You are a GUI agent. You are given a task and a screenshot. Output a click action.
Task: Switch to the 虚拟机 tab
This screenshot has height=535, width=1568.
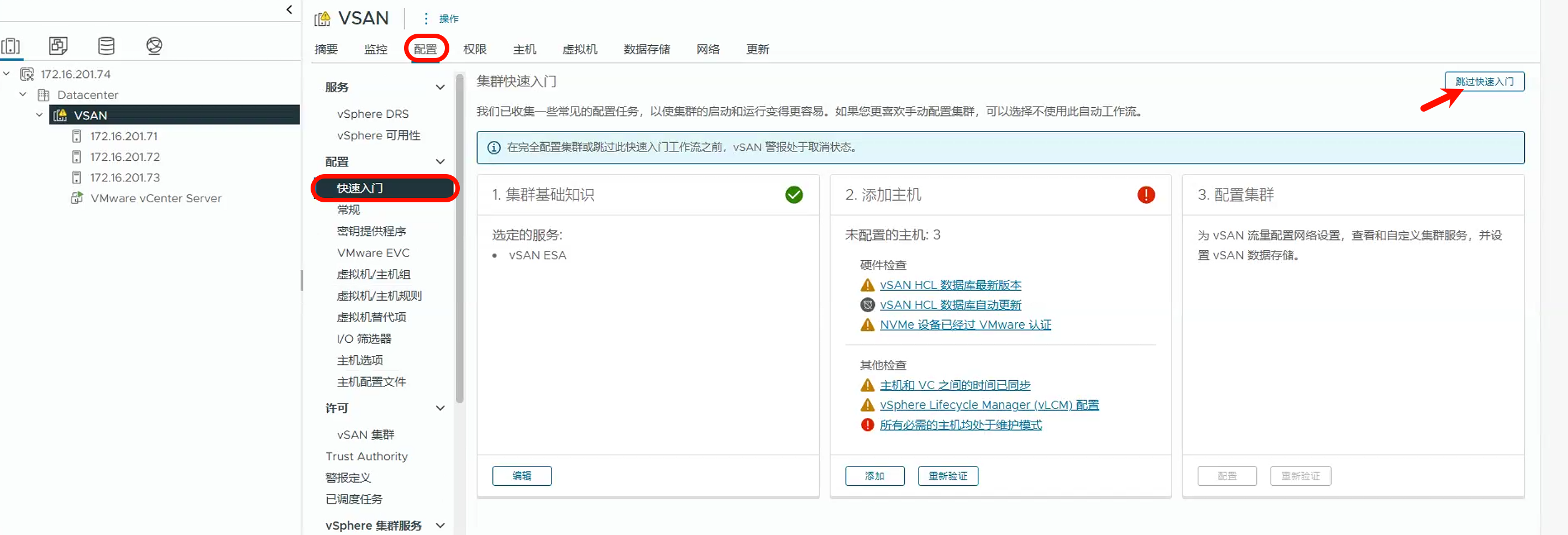[x=579, y=49]
